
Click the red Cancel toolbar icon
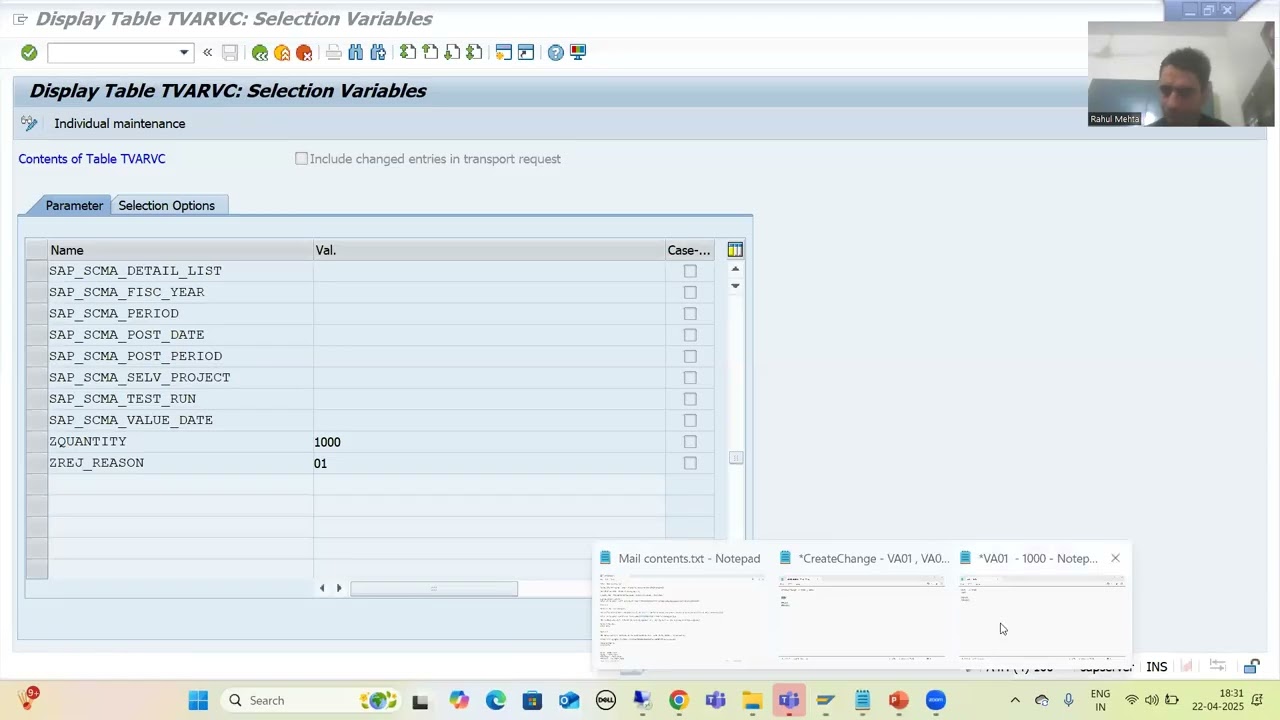[304, 52]
